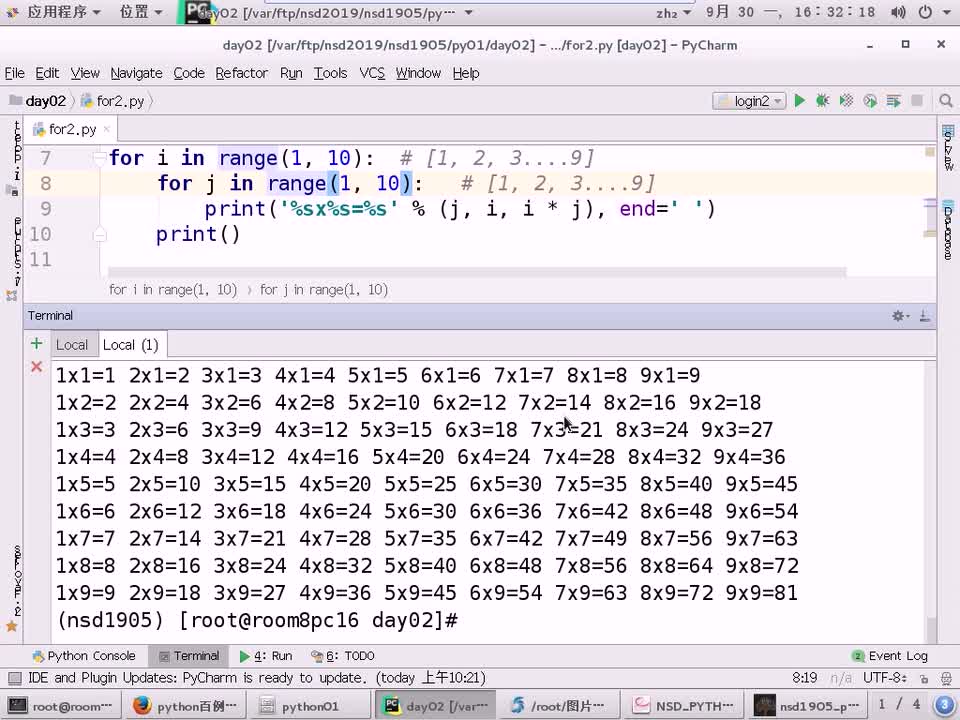Open Search Everywhere magnifier icon
This screenshot has height=720, width=960.
coord(945,101)
